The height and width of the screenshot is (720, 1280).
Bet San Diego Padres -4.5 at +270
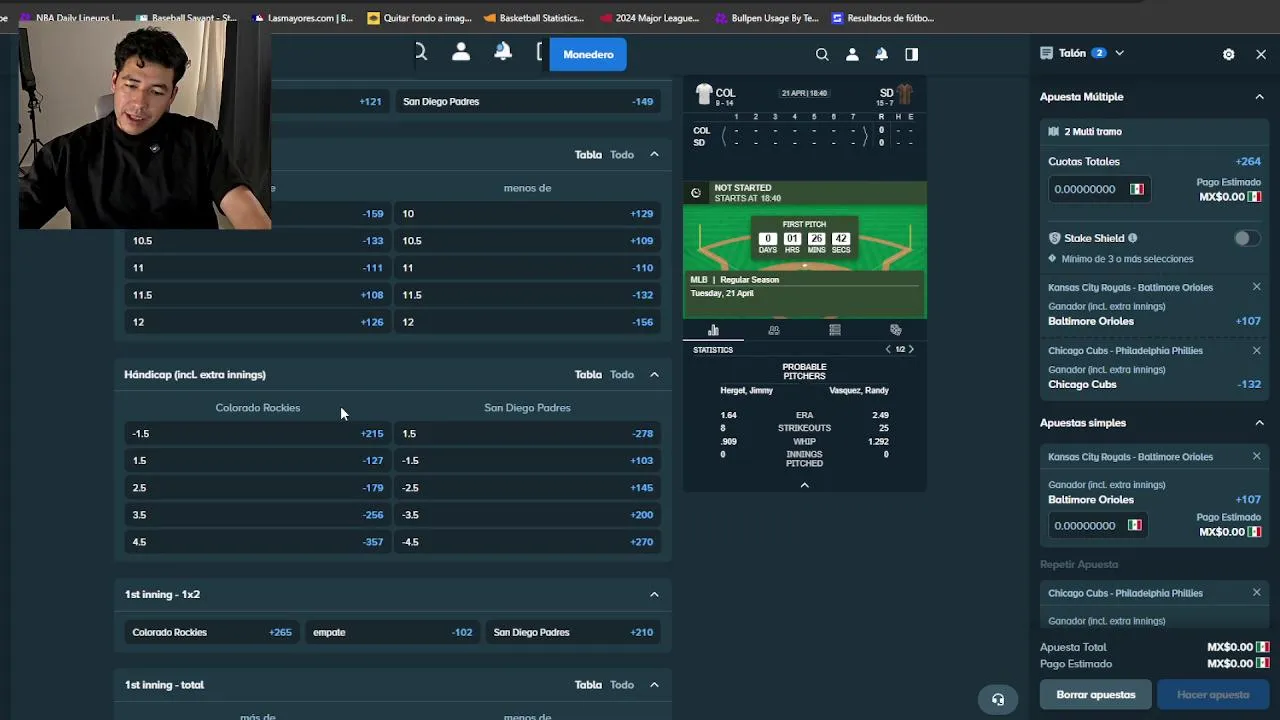coord(528,542)
